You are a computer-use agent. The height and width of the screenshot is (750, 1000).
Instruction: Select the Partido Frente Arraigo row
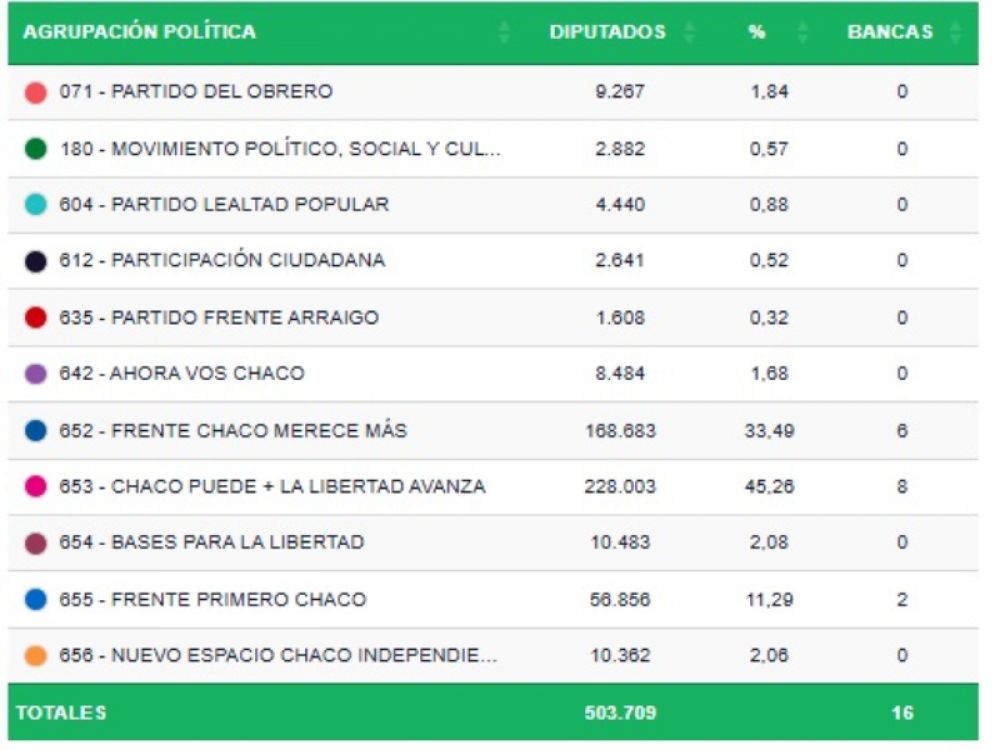pos(245,318)
